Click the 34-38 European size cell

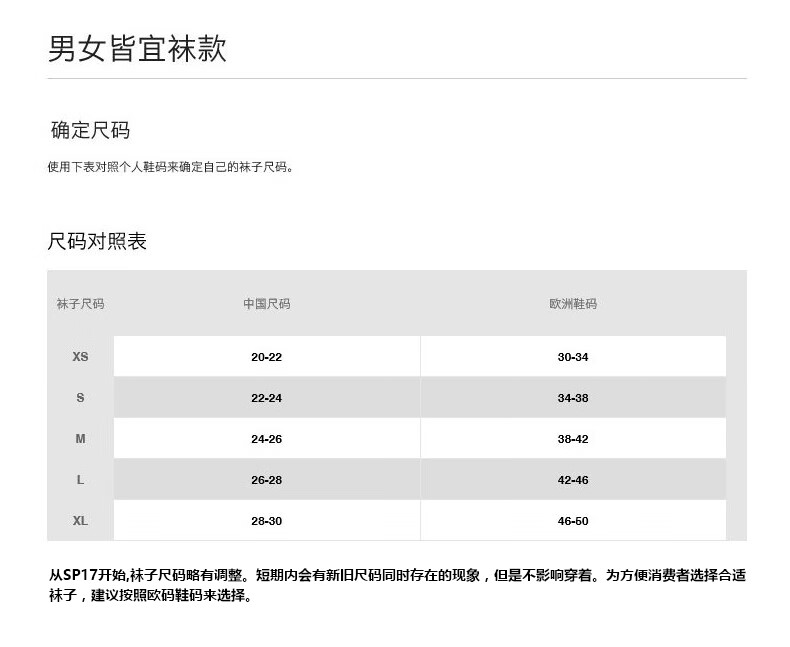coord(572,398)
